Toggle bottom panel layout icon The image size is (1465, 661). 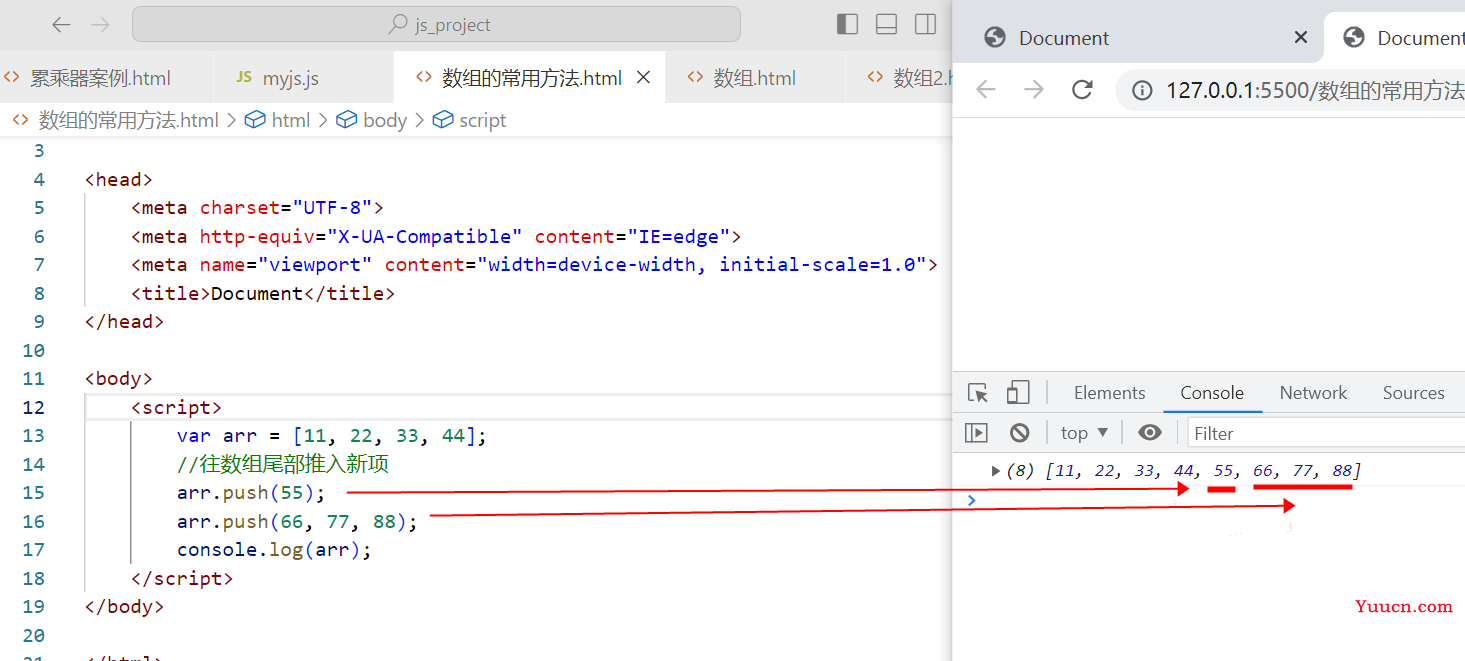pyautogui.click(x=886, y=24)
